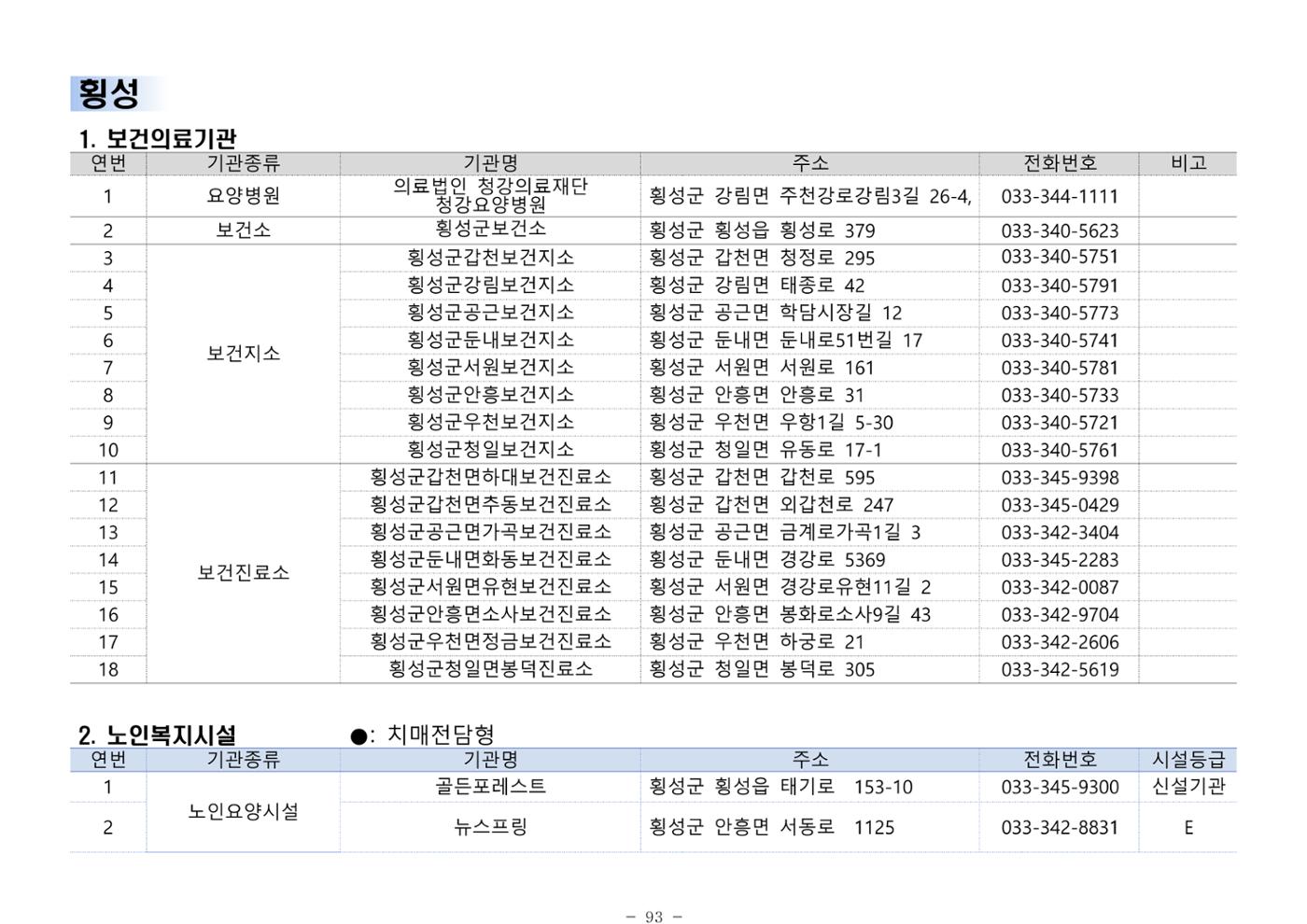The image size is (1307, 924).
Task: Click the 치매전담형 legend text
Action: click(441, 735)
